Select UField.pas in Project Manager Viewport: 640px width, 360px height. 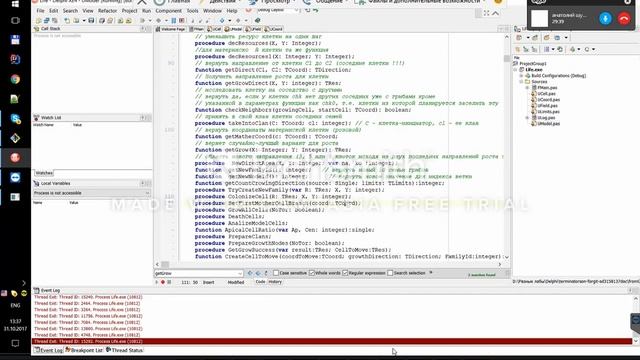(x=547, y=106)
